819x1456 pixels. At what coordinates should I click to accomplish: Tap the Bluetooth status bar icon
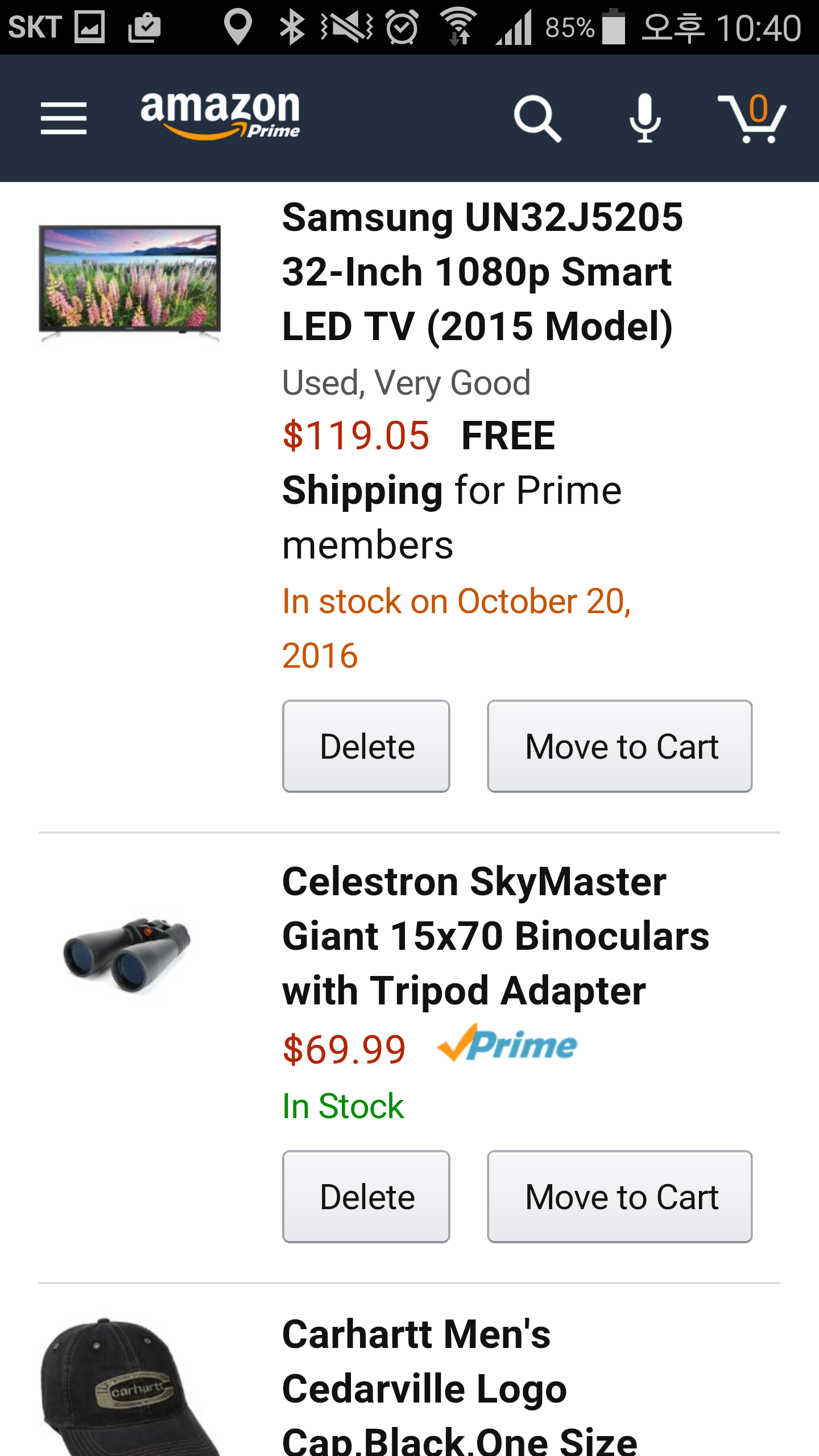pos(292,27)
